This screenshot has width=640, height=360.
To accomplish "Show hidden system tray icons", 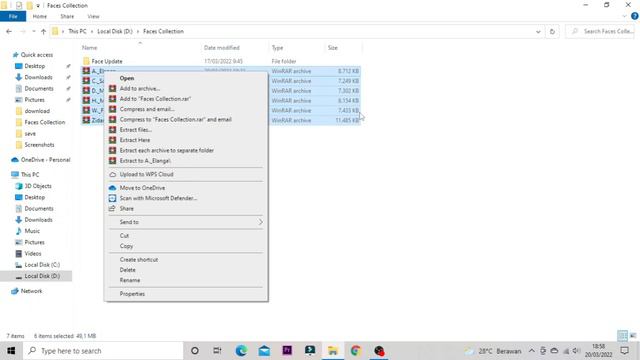I will (x=531, y=351).
